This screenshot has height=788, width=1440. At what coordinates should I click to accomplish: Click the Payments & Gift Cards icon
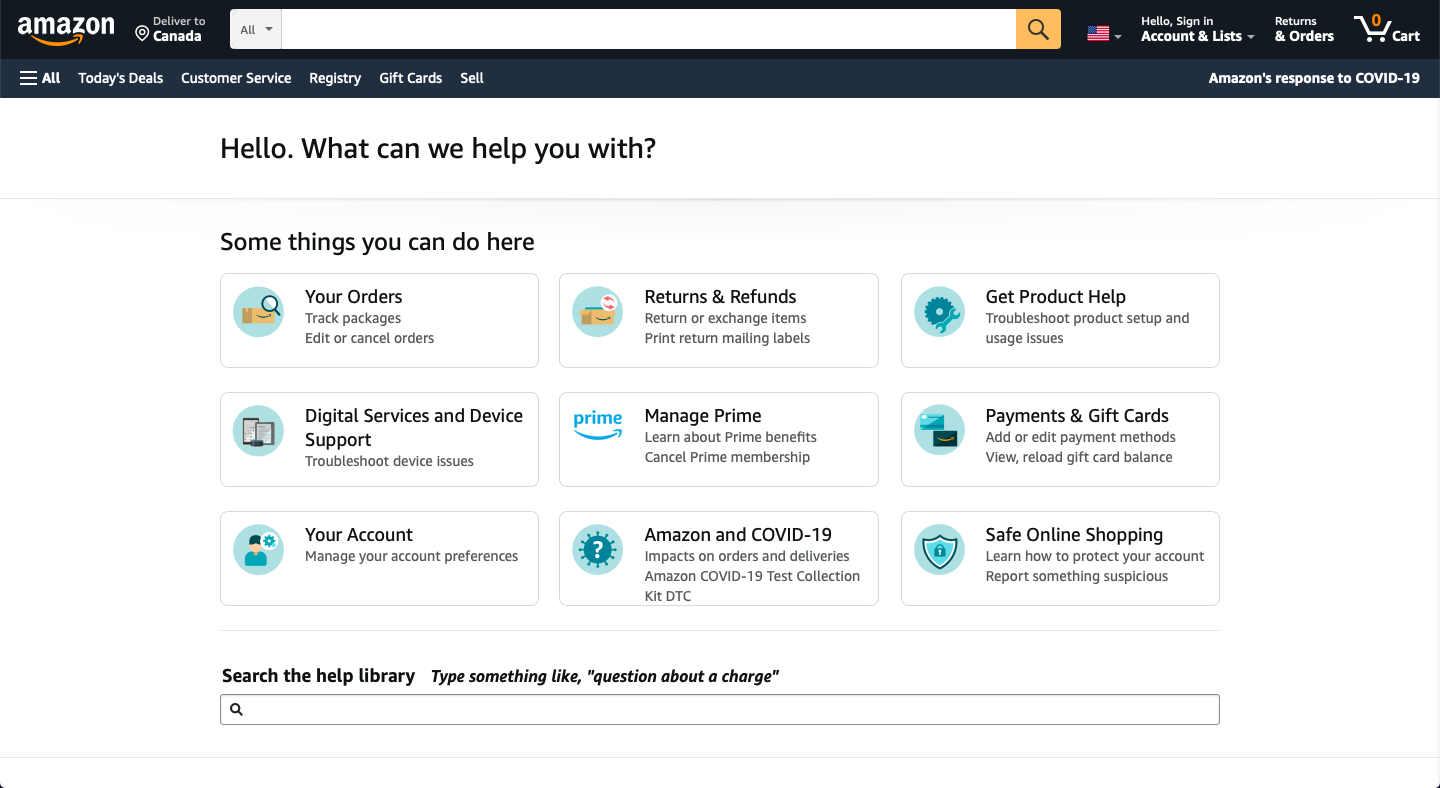939,431
